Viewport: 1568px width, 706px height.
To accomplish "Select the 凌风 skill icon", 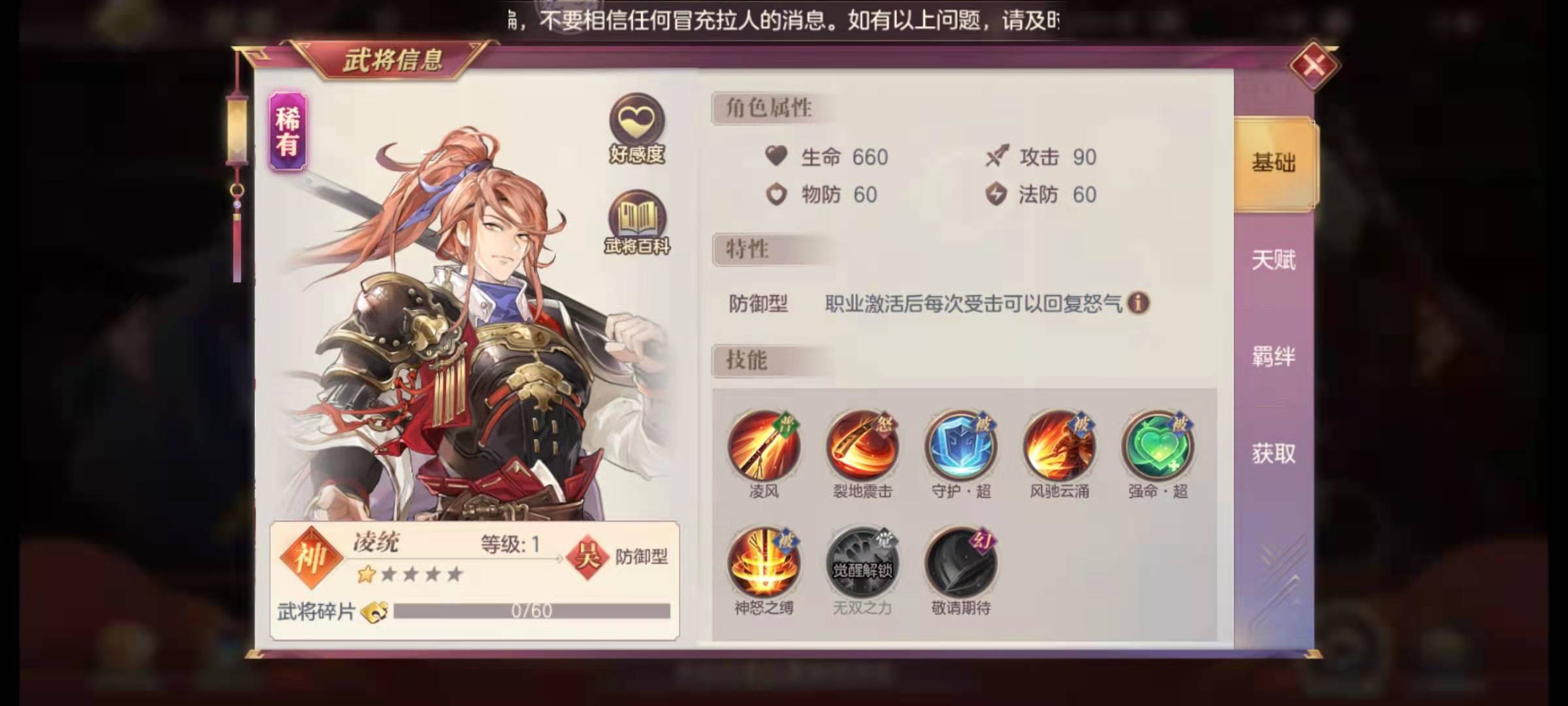I will point(764,446).
